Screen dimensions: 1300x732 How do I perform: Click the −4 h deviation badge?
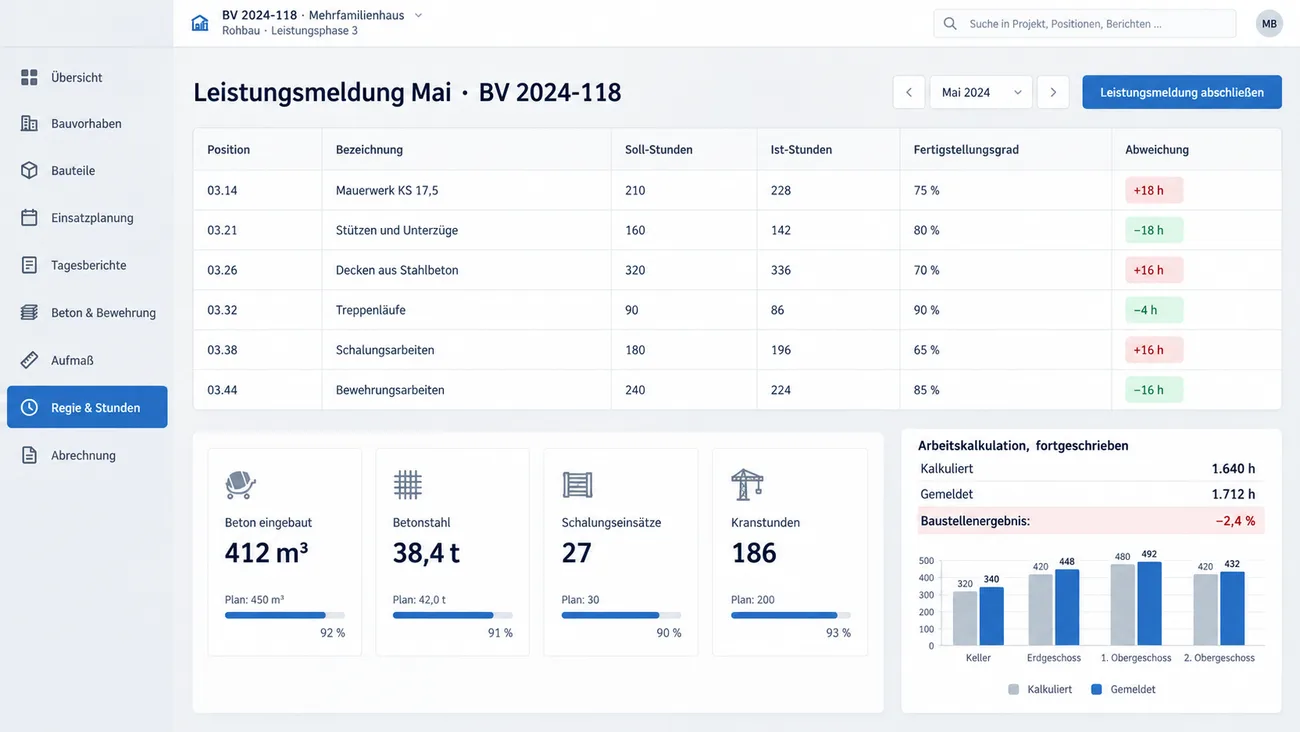point(1154,310)
